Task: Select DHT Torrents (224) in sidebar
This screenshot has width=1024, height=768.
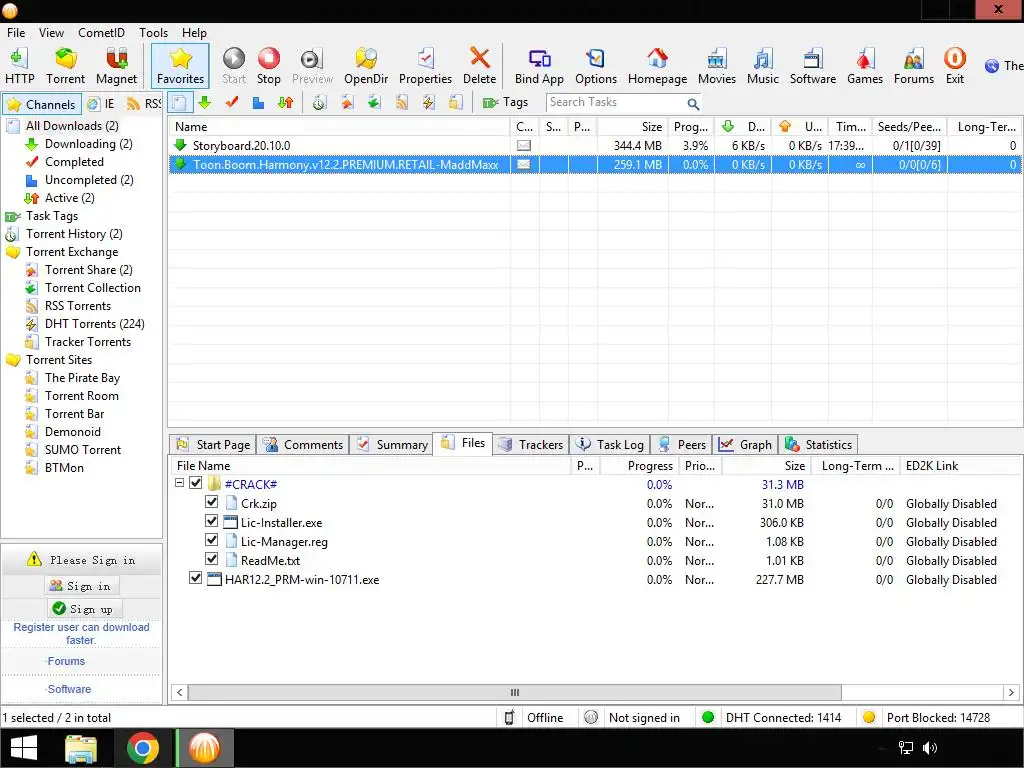Action: tap(85, 324)
